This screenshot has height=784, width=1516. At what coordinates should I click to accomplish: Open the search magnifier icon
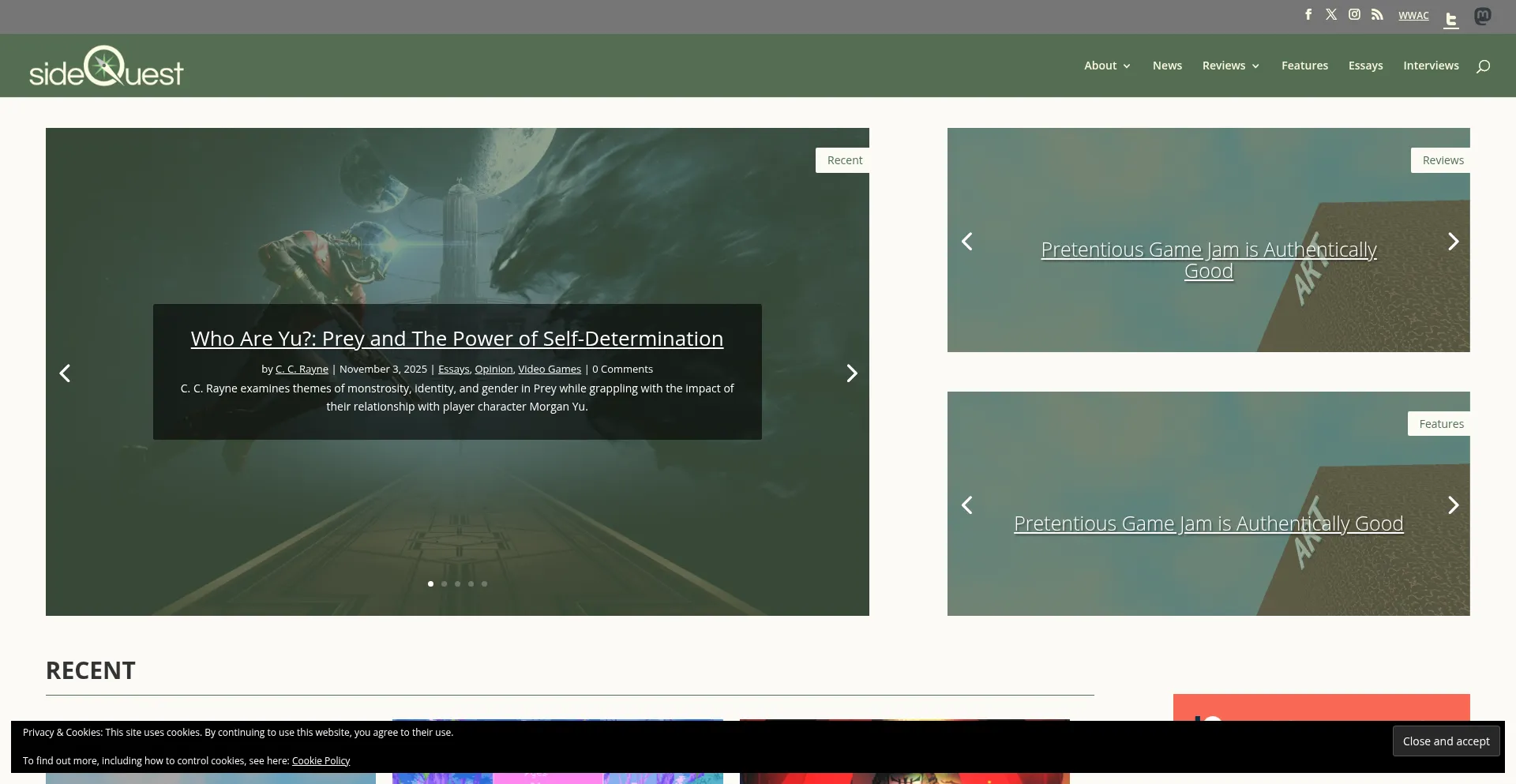pyautogui.click(x=1483, y=66)
